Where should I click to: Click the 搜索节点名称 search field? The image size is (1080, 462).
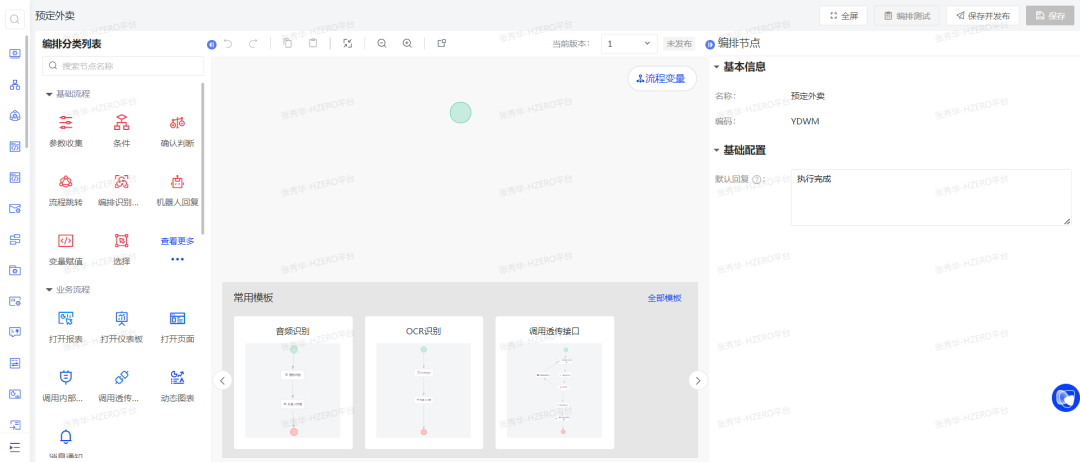123,66
